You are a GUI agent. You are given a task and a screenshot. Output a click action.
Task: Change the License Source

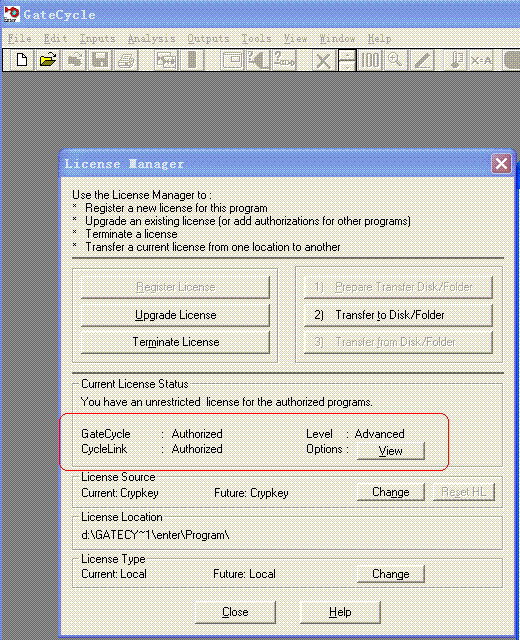[391, 492]
